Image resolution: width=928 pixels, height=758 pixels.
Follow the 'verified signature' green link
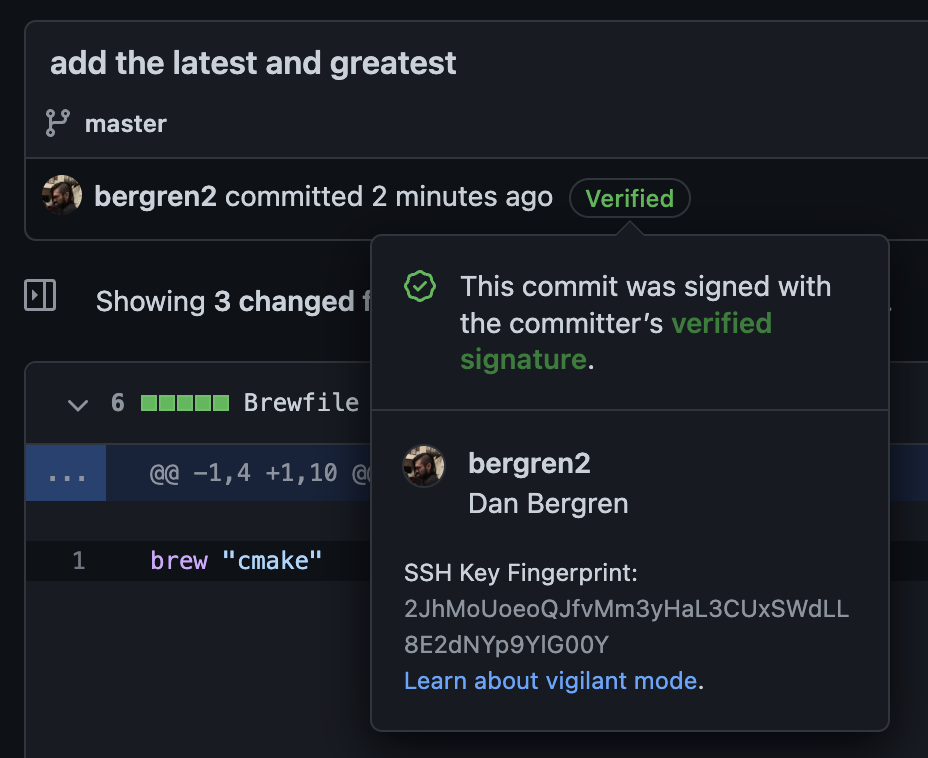(x=616, y=341)
